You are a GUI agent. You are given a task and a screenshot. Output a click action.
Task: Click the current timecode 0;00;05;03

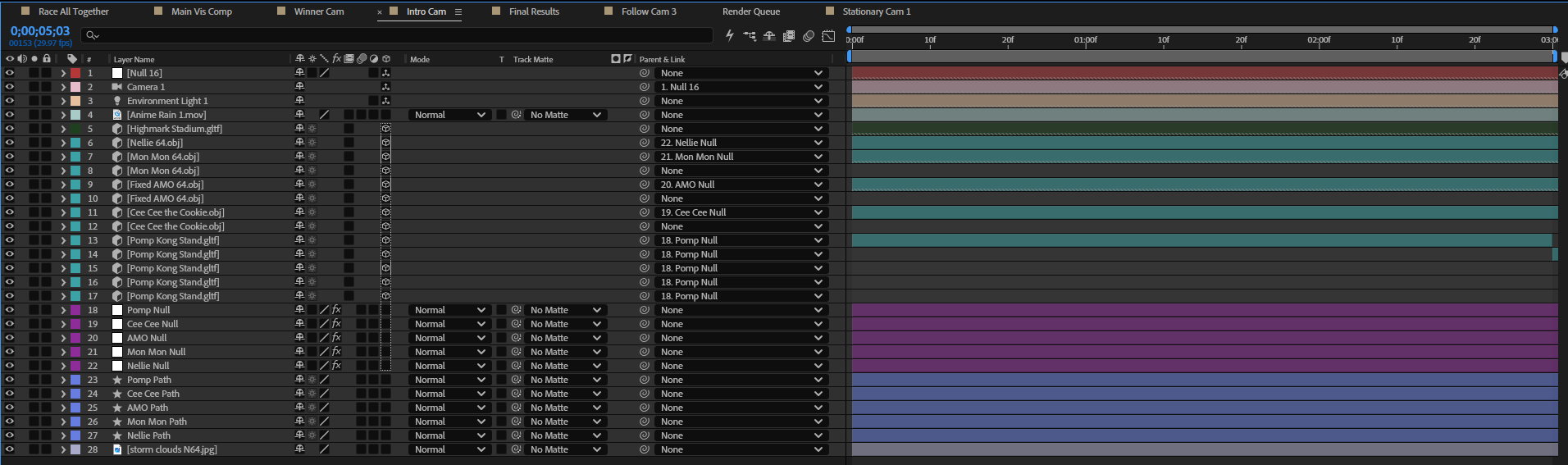tap(40, 31)
